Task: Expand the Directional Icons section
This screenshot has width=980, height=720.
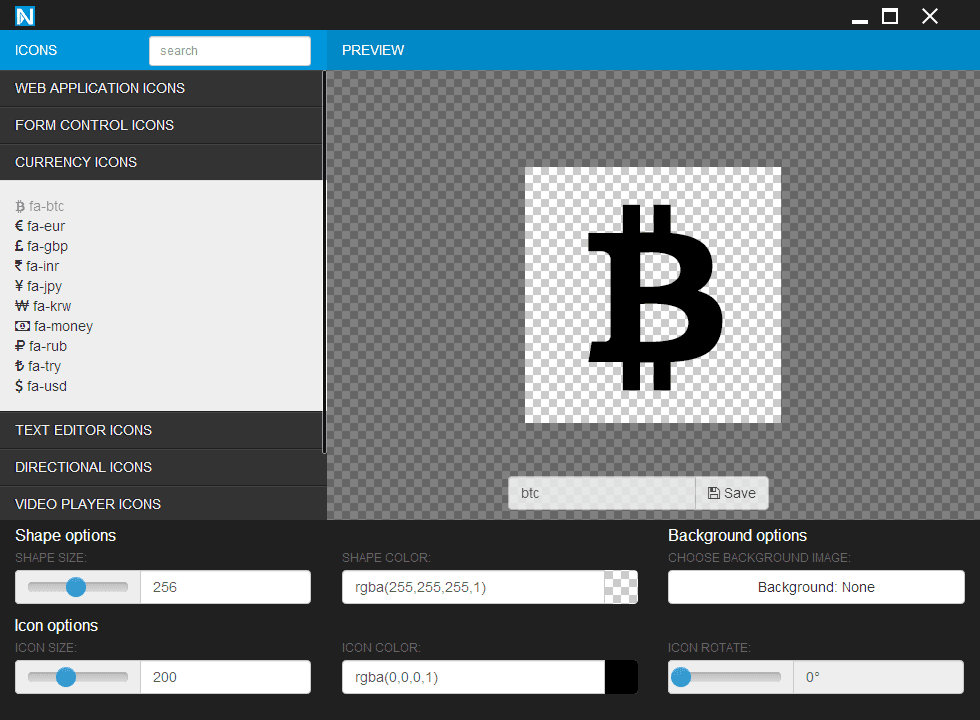Action: (161, 467)
